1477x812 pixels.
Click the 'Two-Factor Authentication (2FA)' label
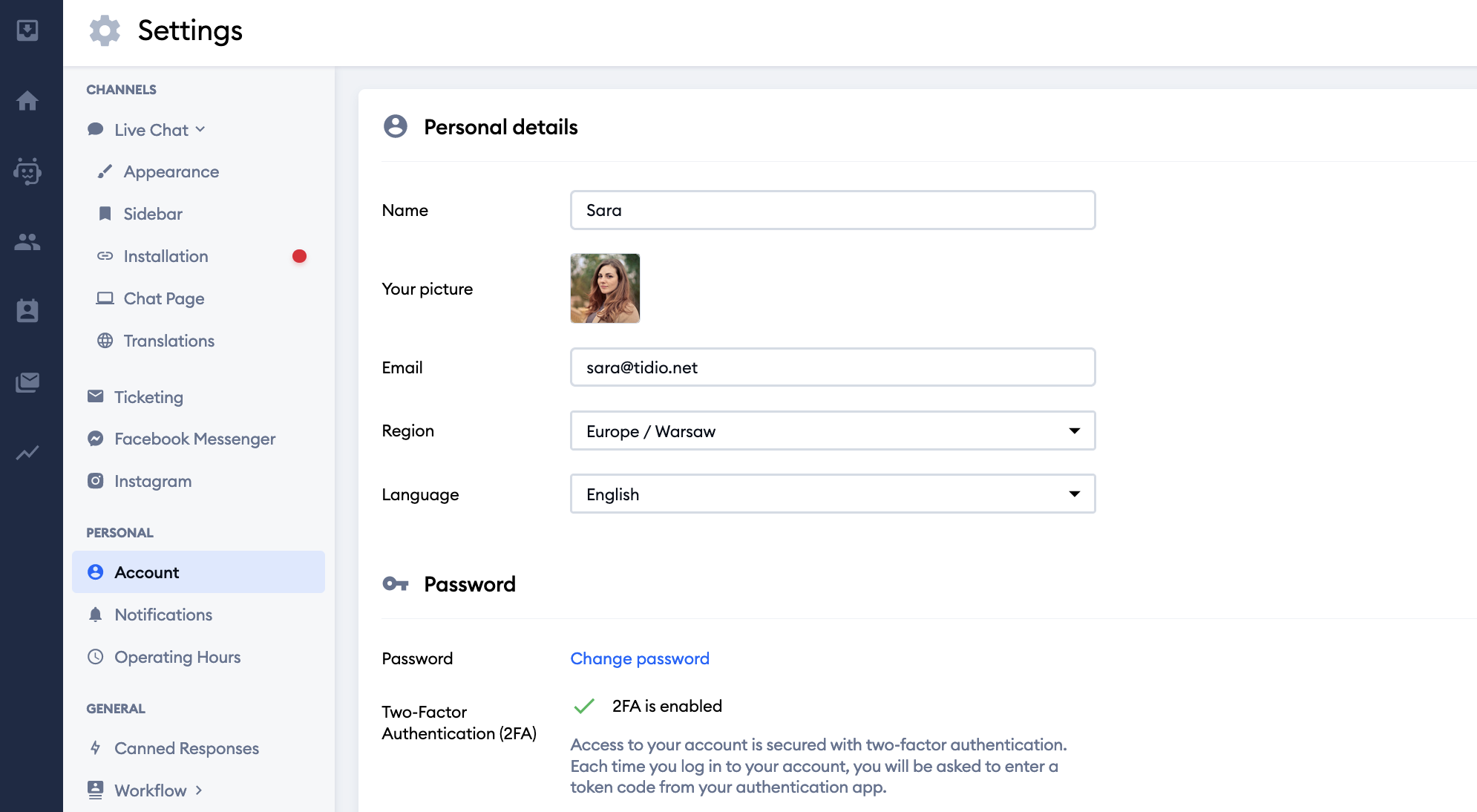[459, 723]
